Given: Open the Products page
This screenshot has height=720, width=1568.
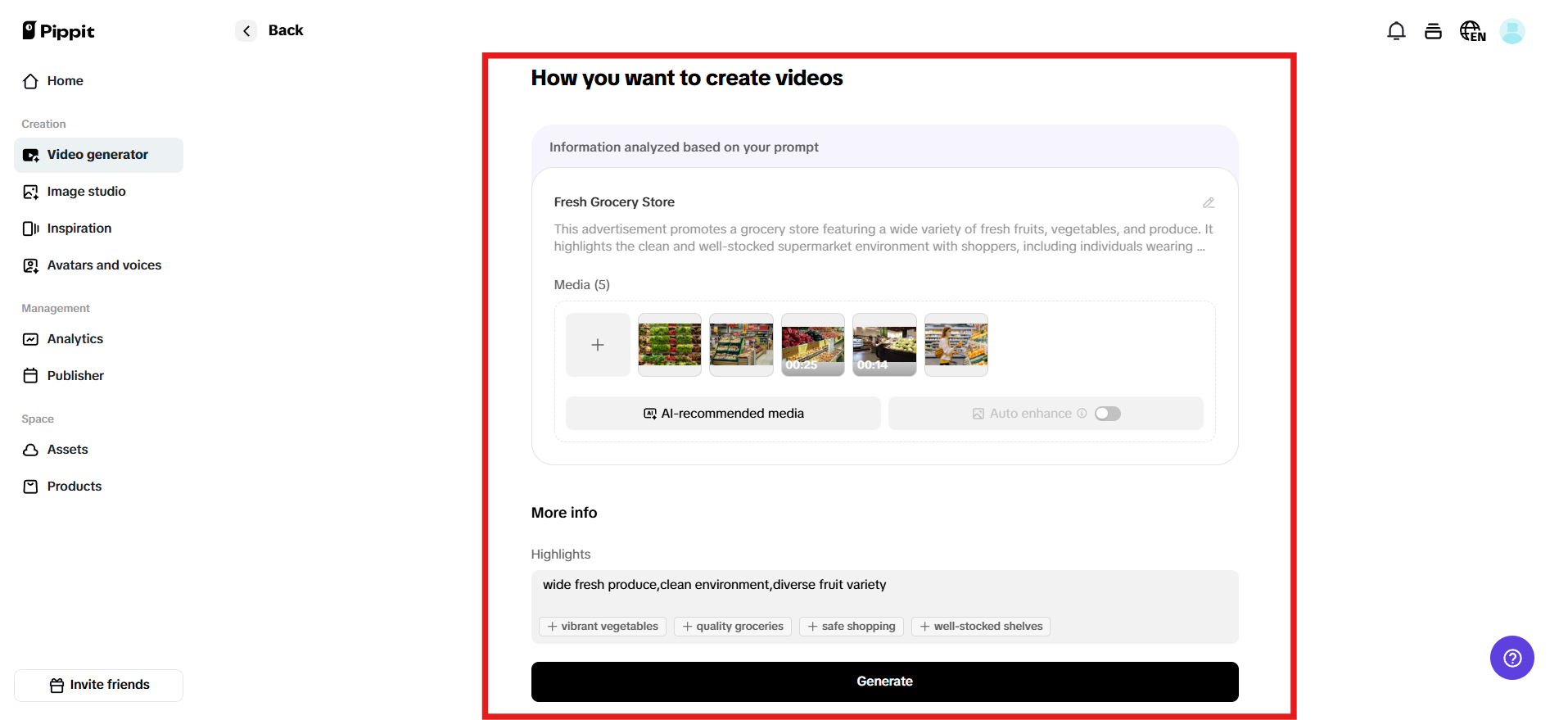Looking at the screenshot, I should click(x=98, y=487).
